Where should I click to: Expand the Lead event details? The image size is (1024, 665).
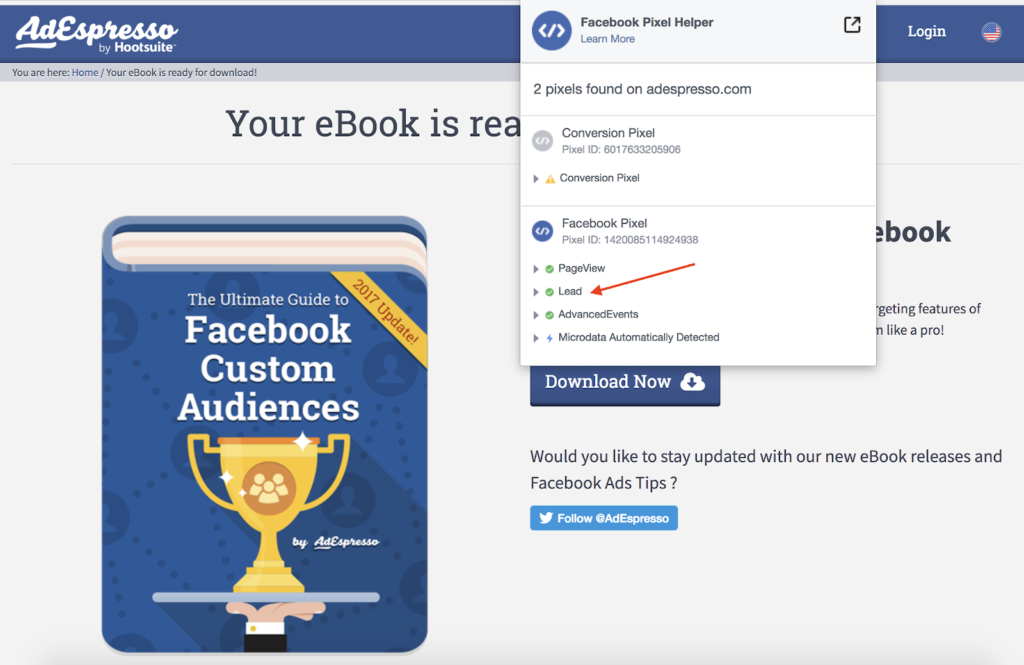pos(536,292)
